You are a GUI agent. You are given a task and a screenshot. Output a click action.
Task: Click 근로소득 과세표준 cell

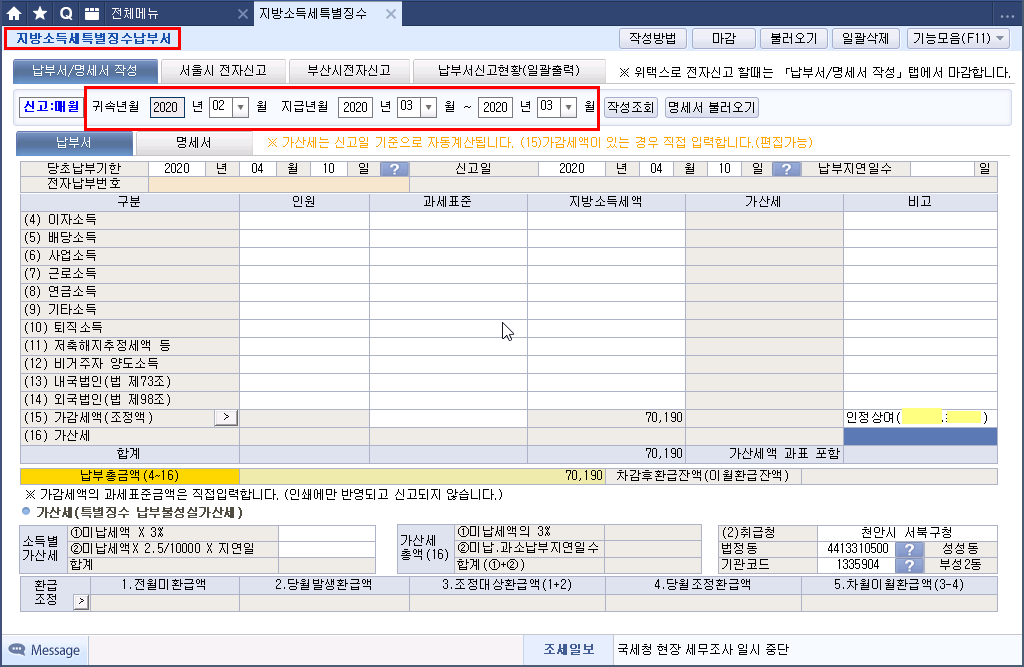point(448,274)
